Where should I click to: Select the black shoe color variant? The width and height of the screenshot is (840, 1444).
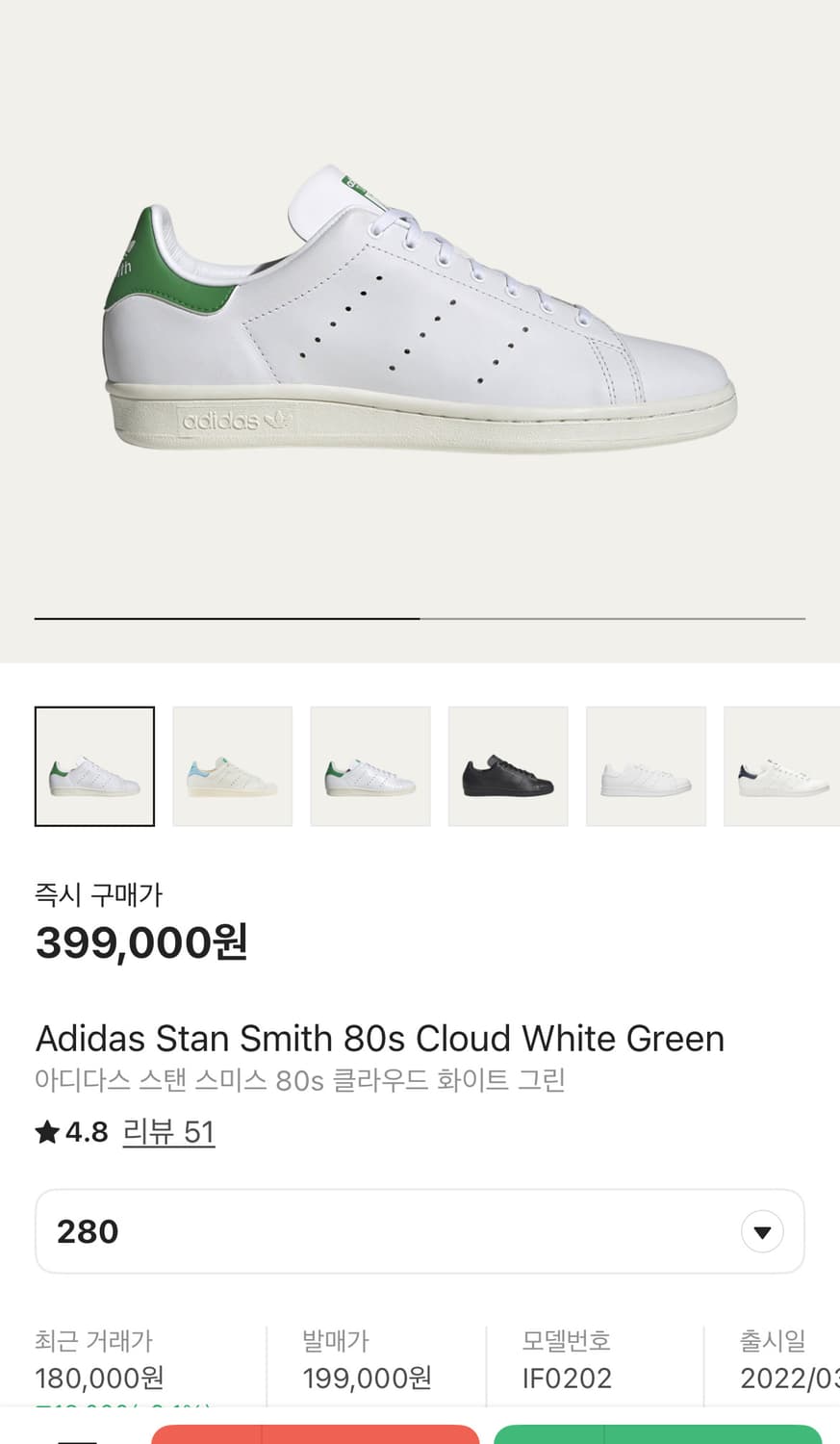tap(508, 766)
